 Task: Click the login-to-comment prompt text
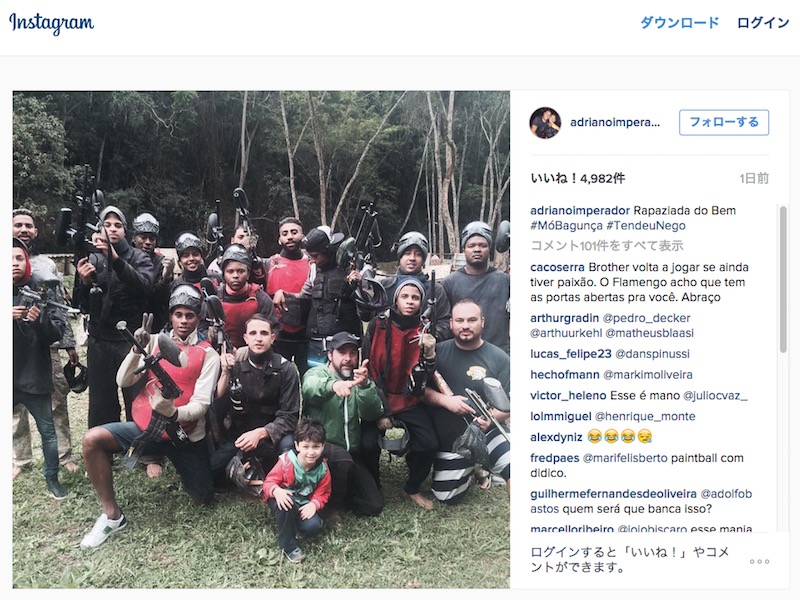[630, 559]
